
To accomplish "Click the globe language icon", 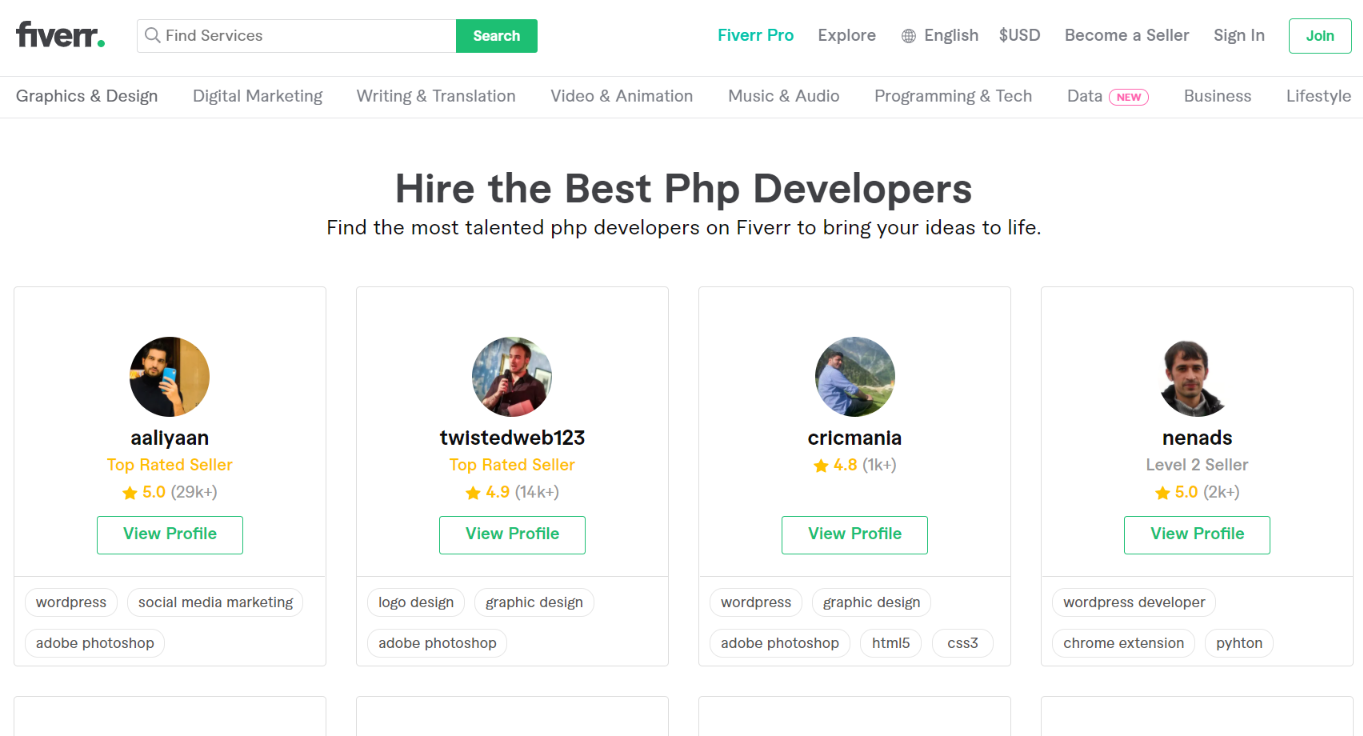I will click(908, 36).
